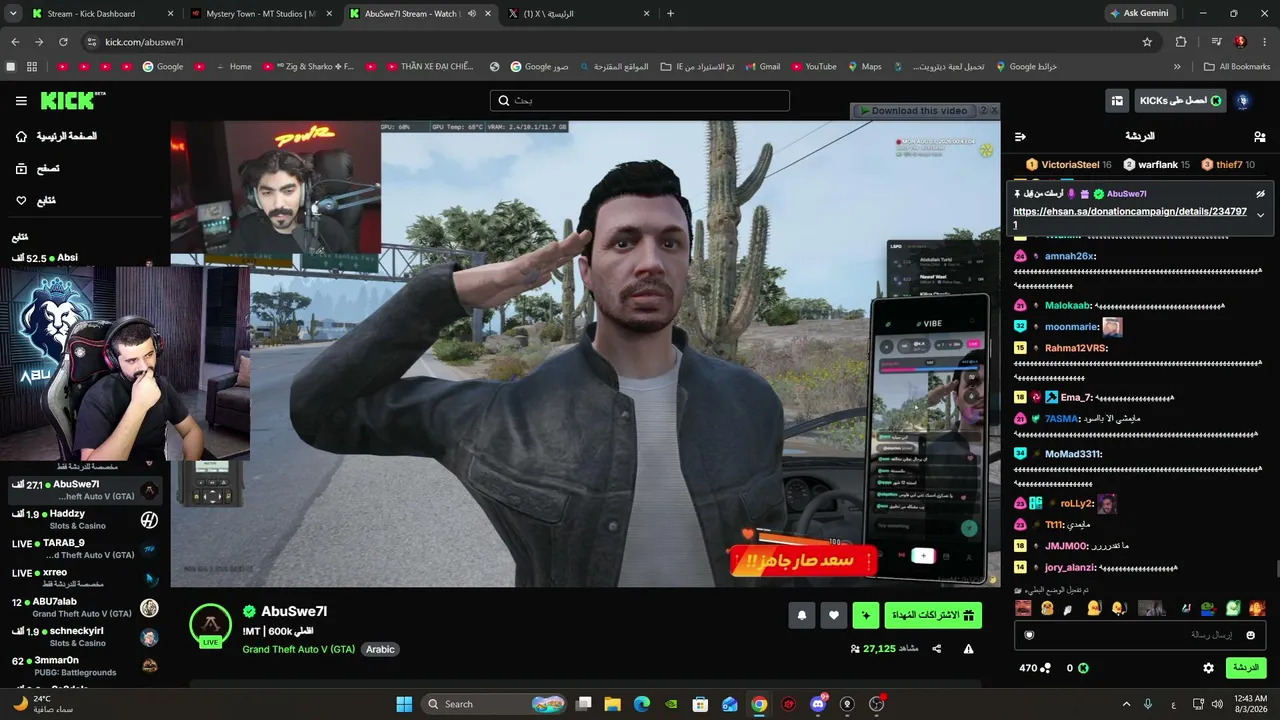Open the Home page house icon in the Kick sidebar
Image resolution: width=1280 pixels, height=720 pixels.
(x=21, y=136)
